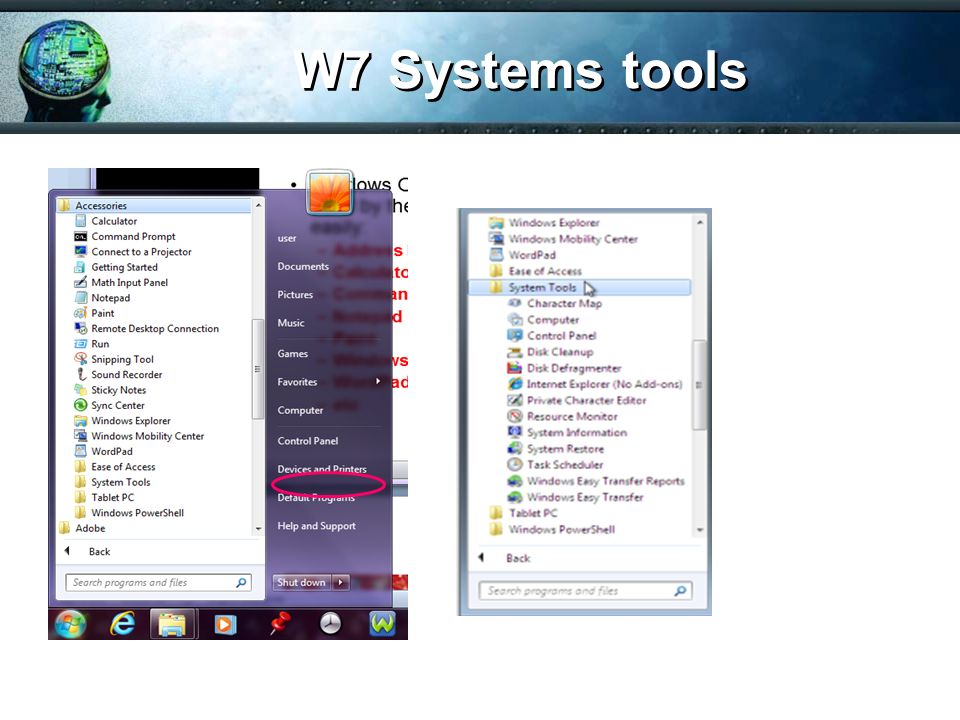This screenshot has height=720, width=960.
Task: Click the user name link
Action: point(287,238)
